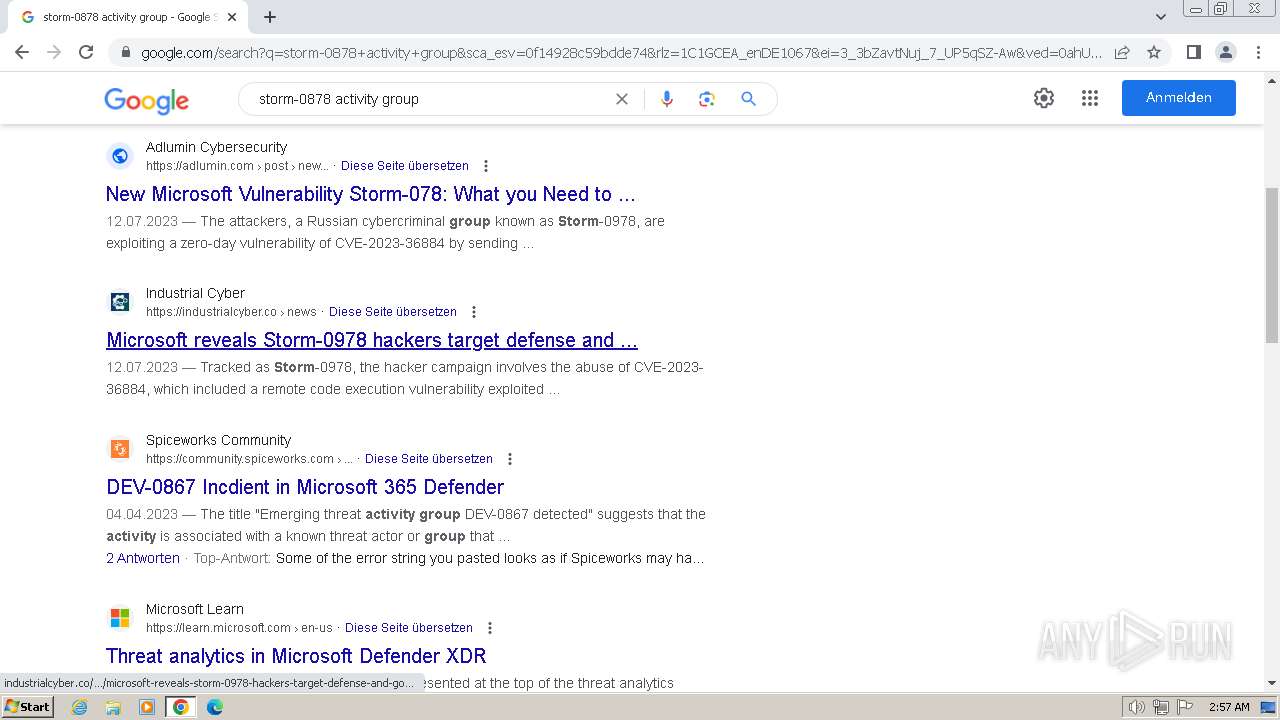Clear the search box text
1280x720 pixels.
[x=621, y=99]
